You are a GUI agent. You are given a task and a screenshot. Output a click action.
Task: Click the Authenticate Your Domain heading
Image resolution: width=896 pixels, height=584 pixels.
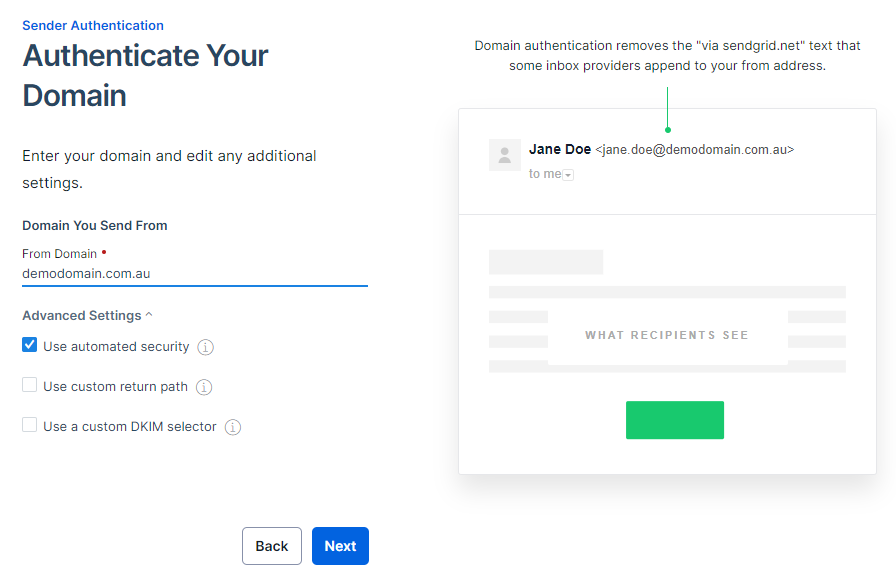(x=146, y=75)
